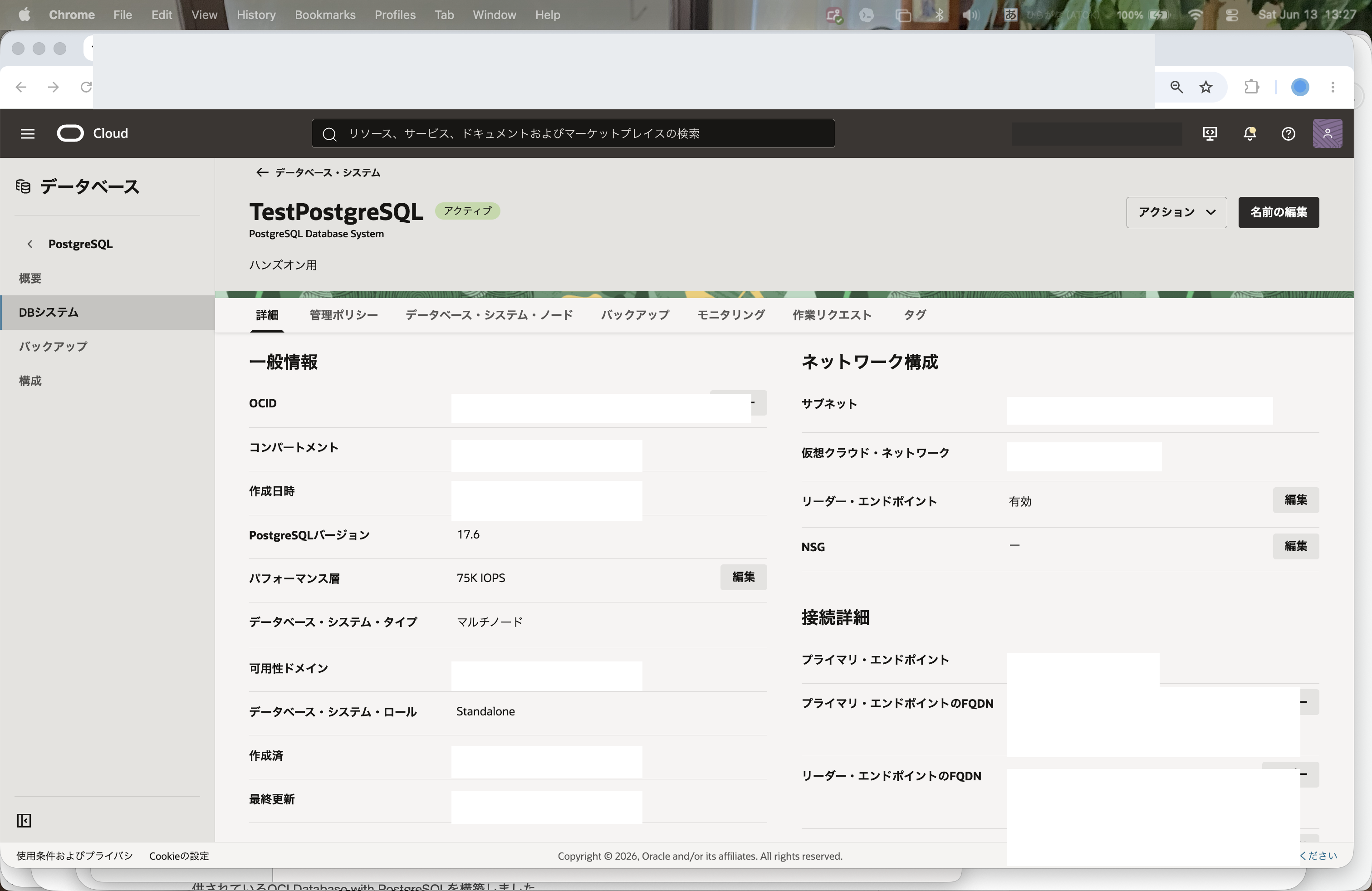Click the Wi-Fi status icon

(x=1196, y=15)
